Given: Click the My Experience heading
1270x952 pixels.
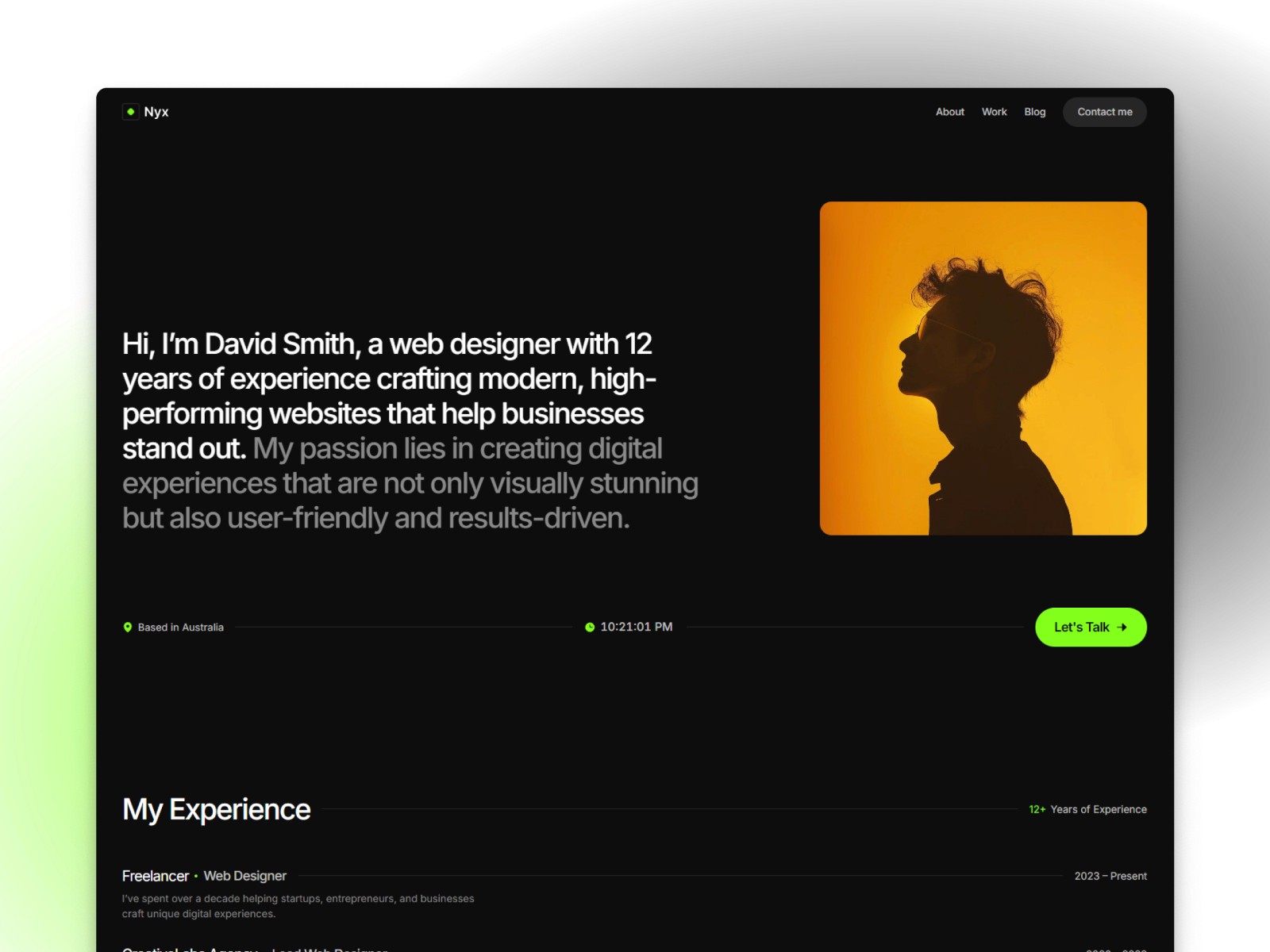Looking at the screenshot, I should [x=217, y=809].
